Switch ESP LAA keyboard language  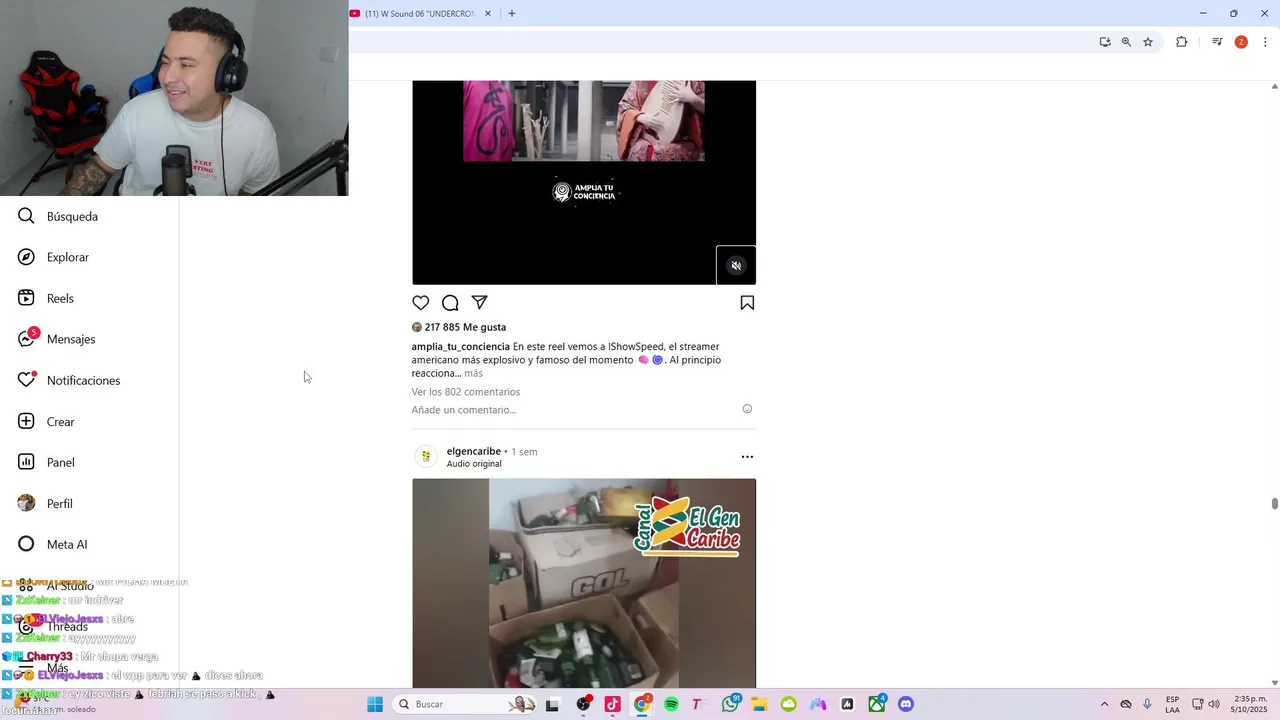tap(1172, 704)
